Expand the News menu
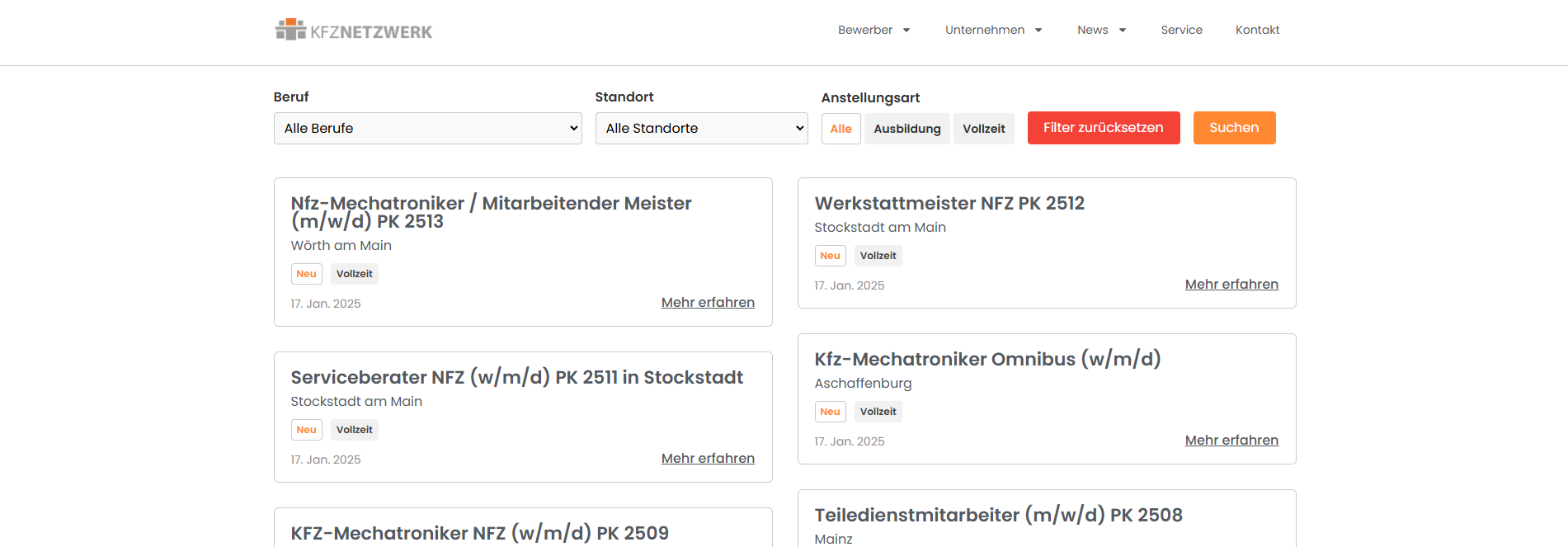1568x547 pixels. [1101, 31]
